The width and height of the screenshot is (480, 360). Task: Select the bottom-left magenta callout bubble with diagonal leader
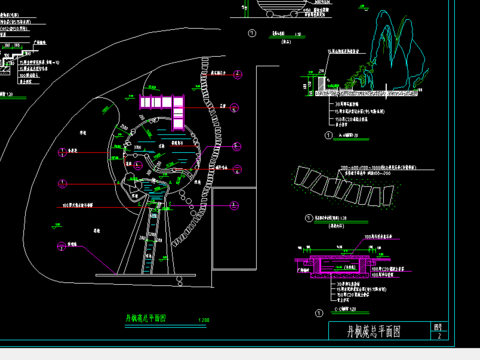[x=62, y=246]
